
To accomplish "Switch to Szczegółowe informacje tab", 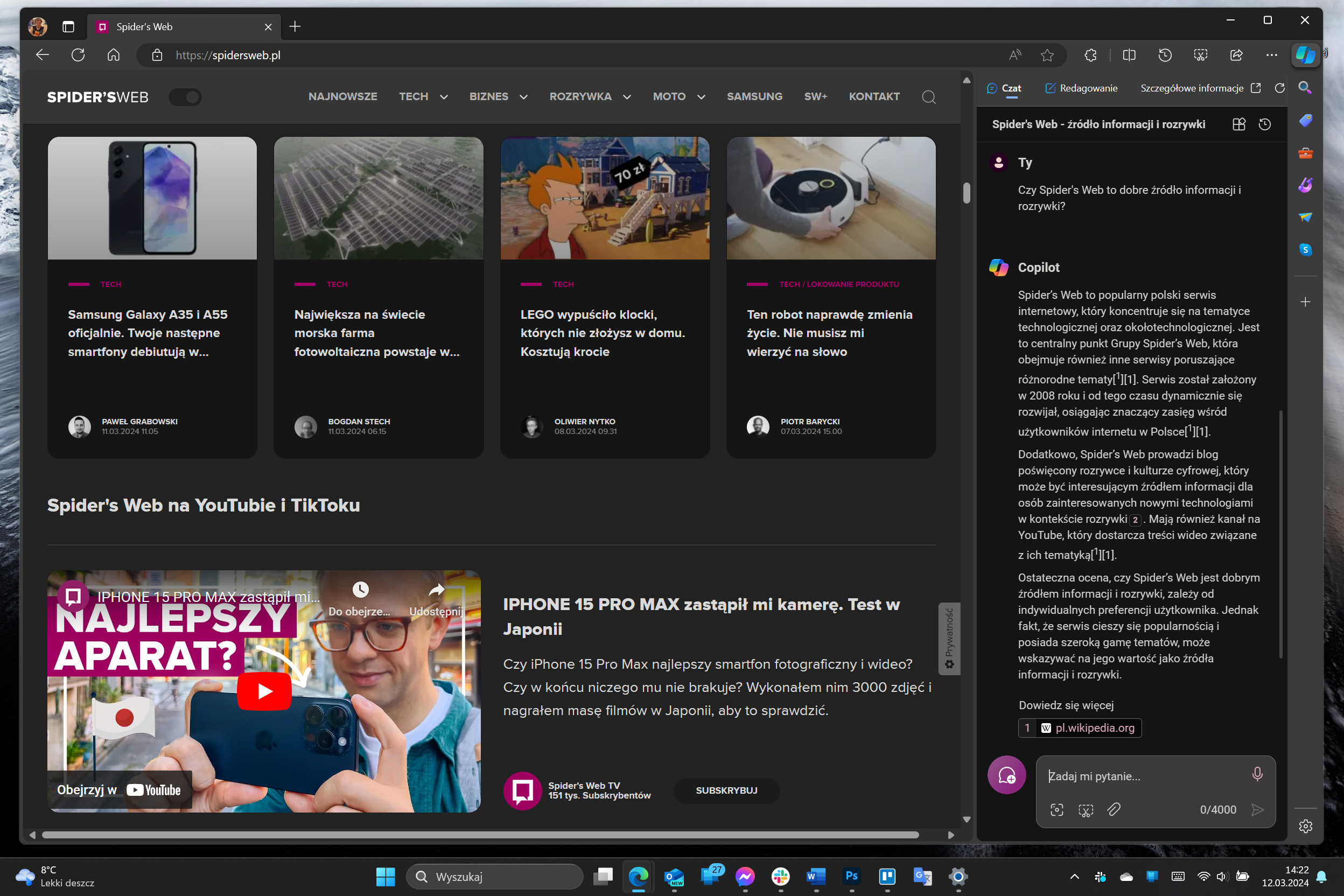I will click(1192, 88).
